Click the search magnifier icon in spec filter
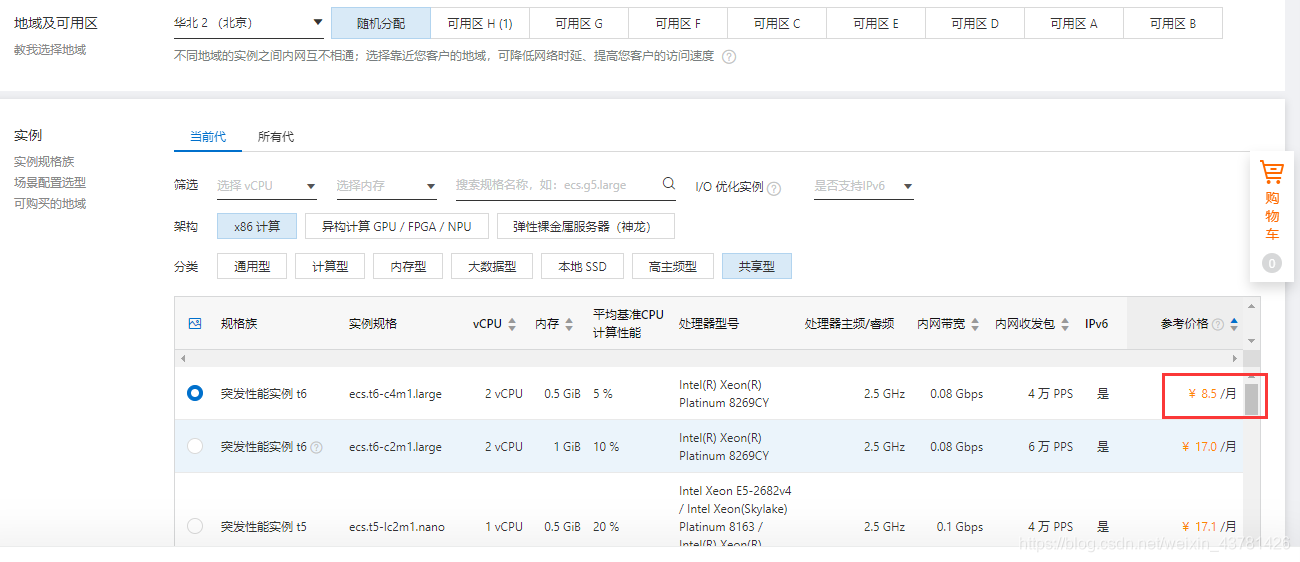Viewport: 1300px width, 562px height. [669, 184]
